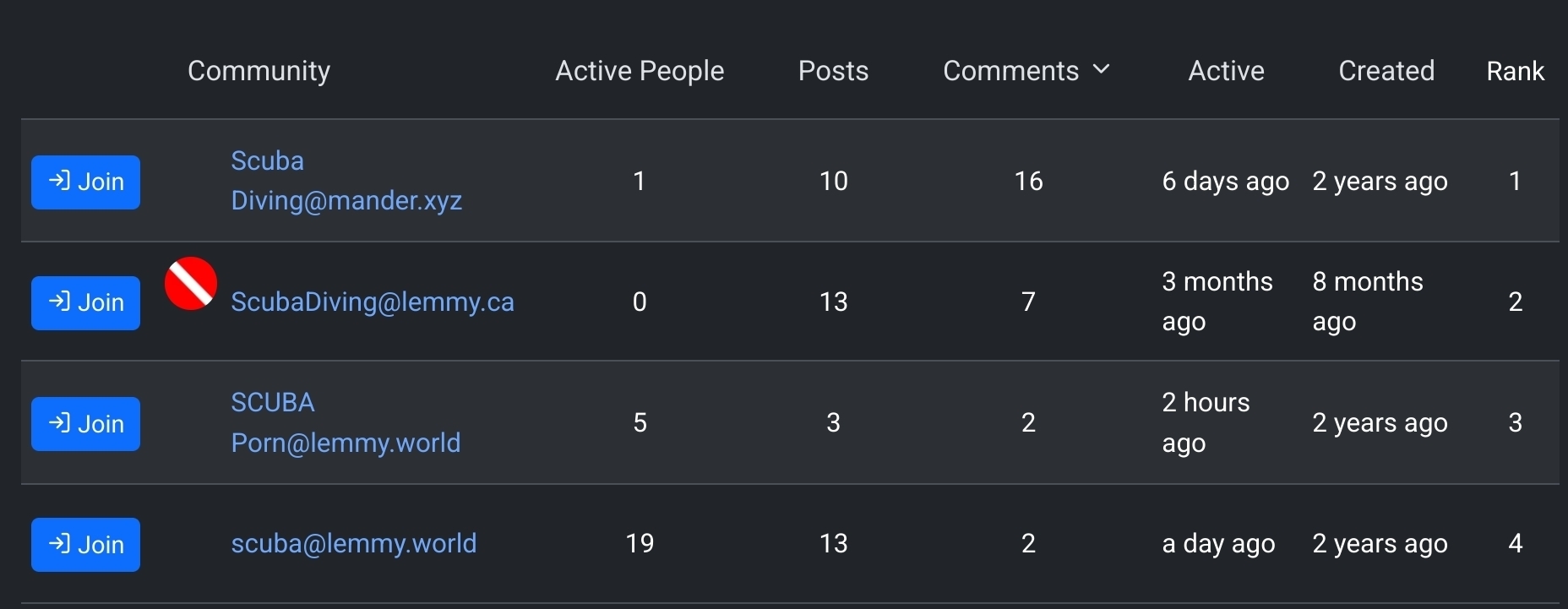The height and width of the screenshot is (609, 1568).
Task: Join the SCUBA Porn@lemmy.world community
Action: 85,424
